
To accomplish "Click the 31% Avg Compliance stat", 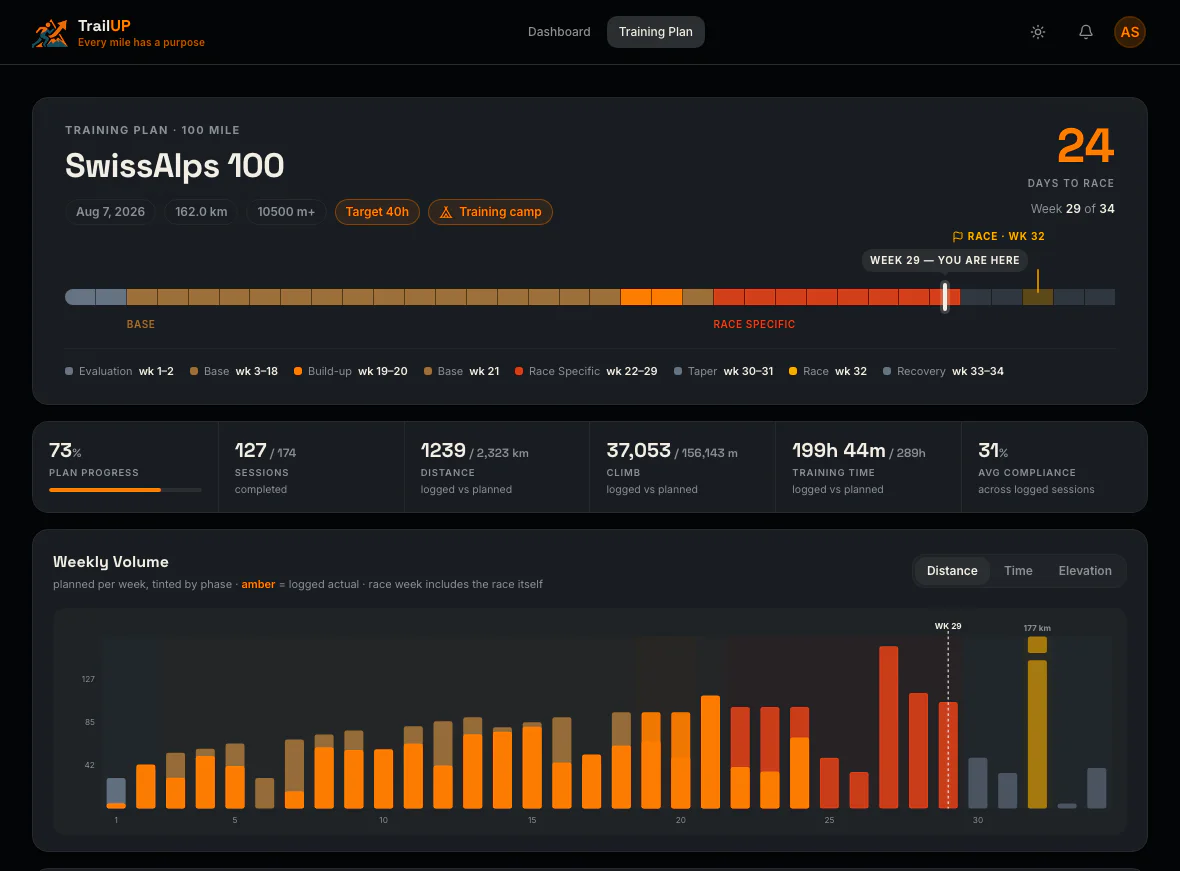I will [1054, 467].
